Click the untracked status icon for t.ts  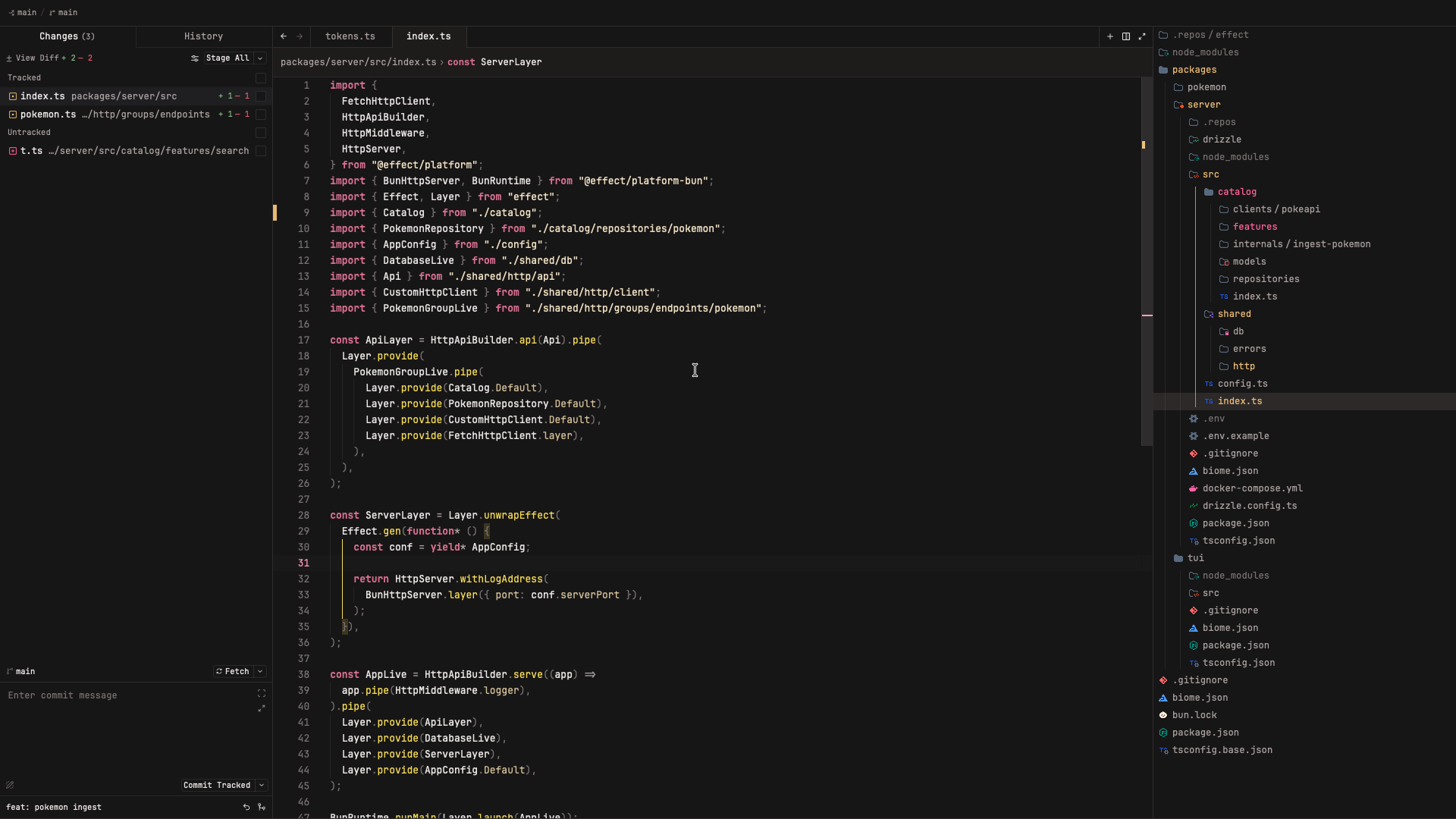(x=13, y=151)
